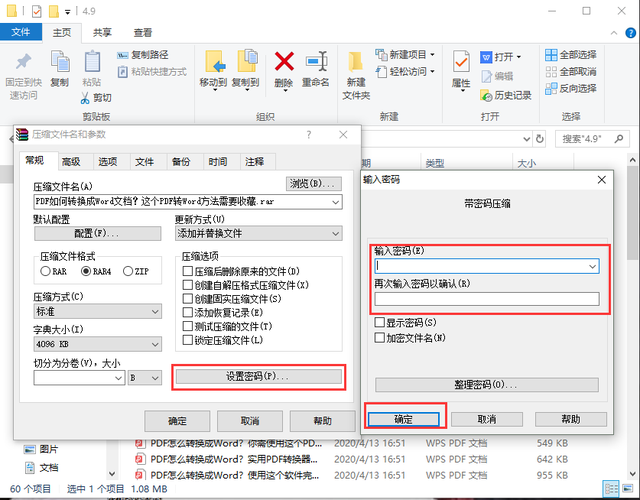
Task: Click the Paste icon in ribbon
Action: pyautogui.click(x=92, y=62)
